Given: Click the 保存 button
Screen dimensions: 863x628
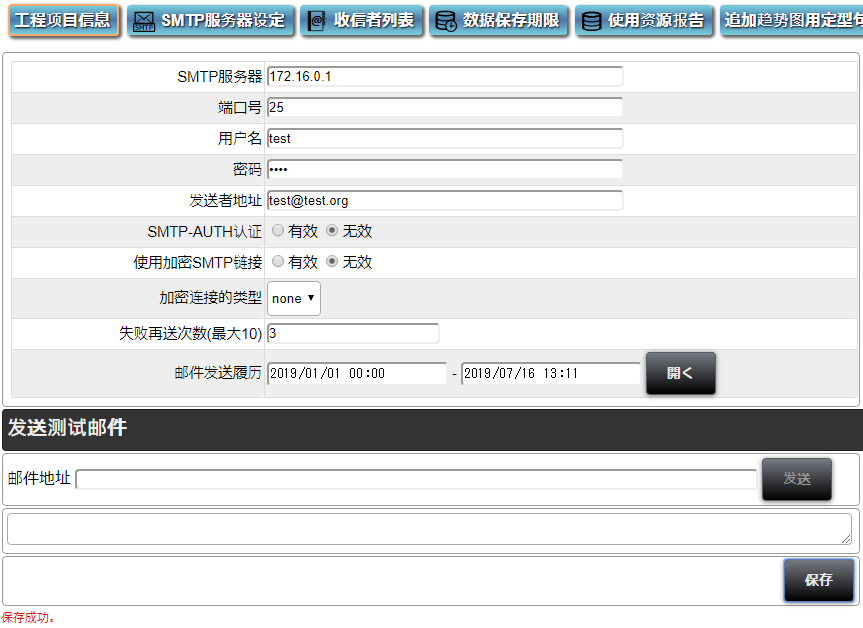Looking at the screenshot, I should pyautogui.click(x=818, y=580).
